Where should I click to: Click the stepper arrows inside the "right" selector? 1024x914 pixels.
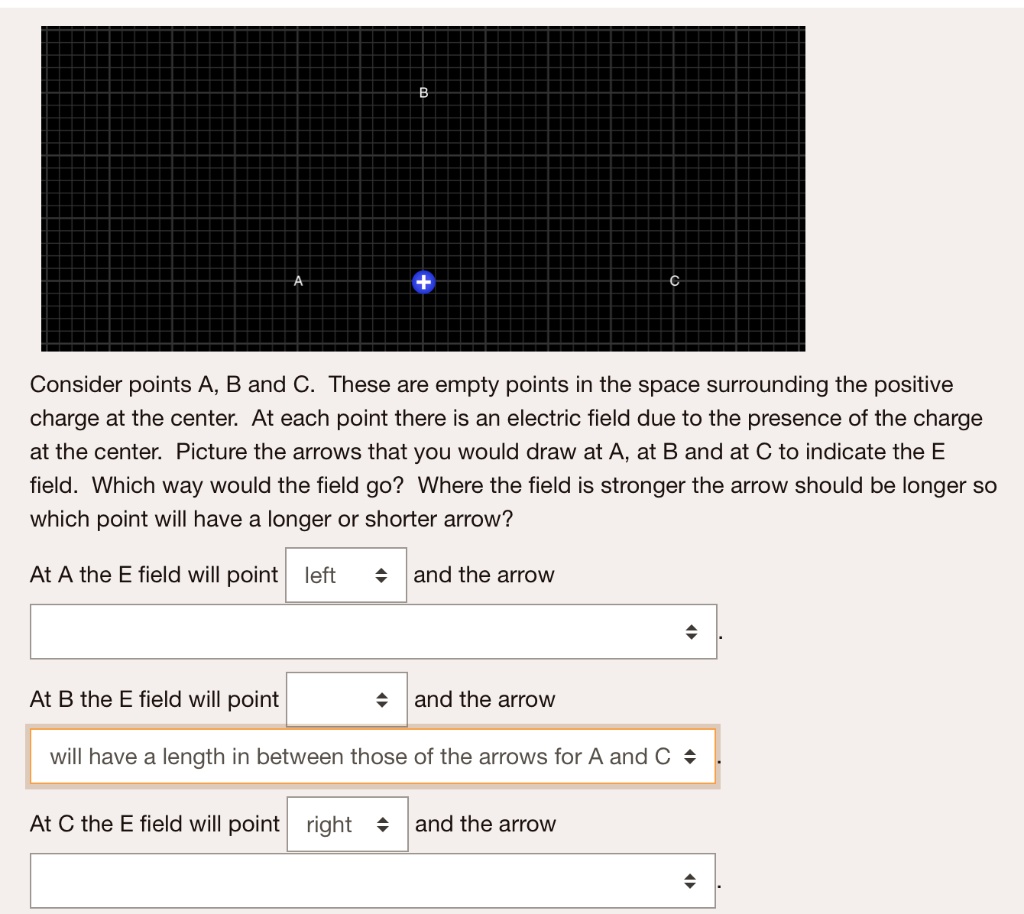point(383,824)
